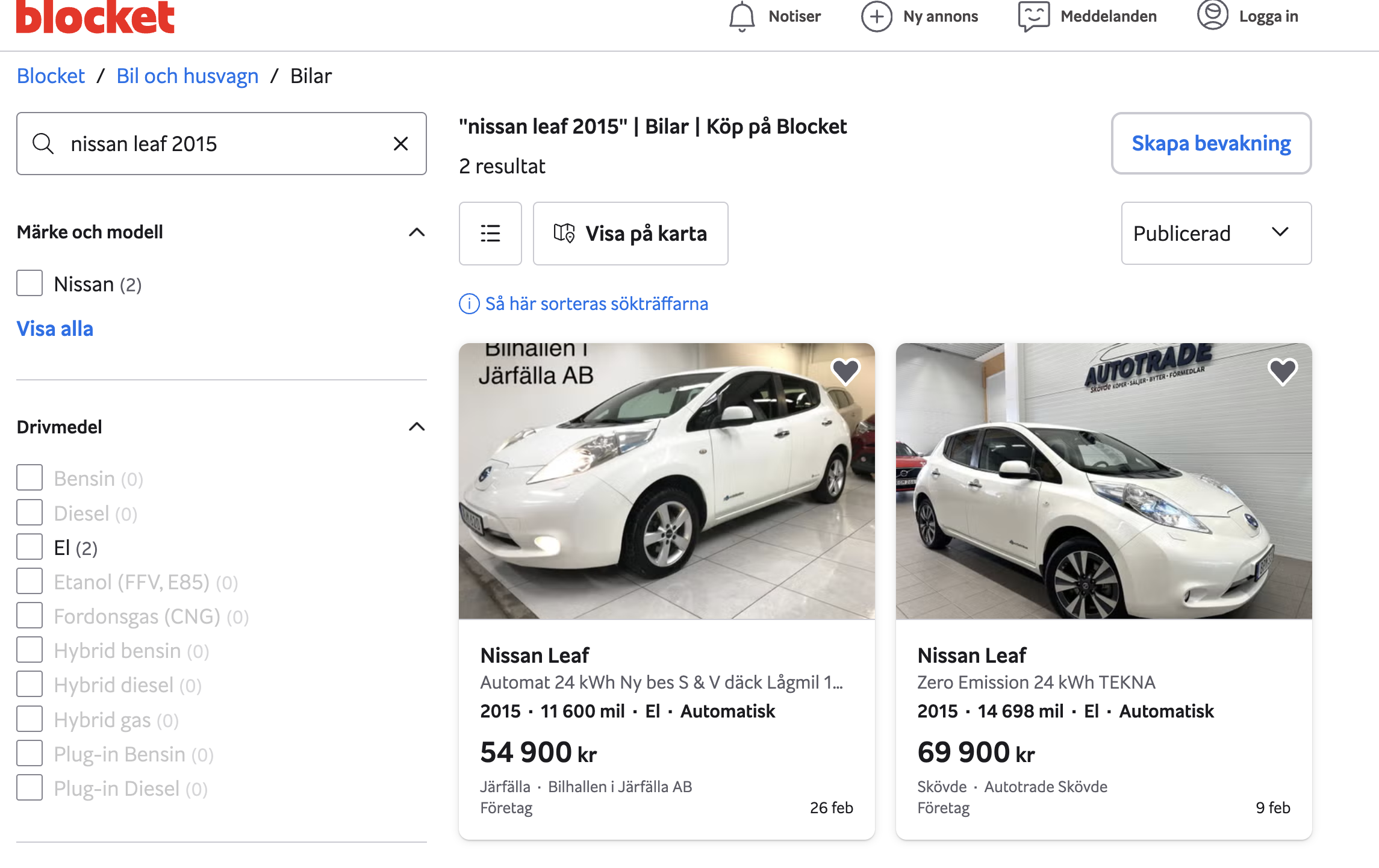The height and width of the screenshot is (868, 1379).
Task: Switch to list view icon
Action: pyautogui.click(x=490, y=234)
